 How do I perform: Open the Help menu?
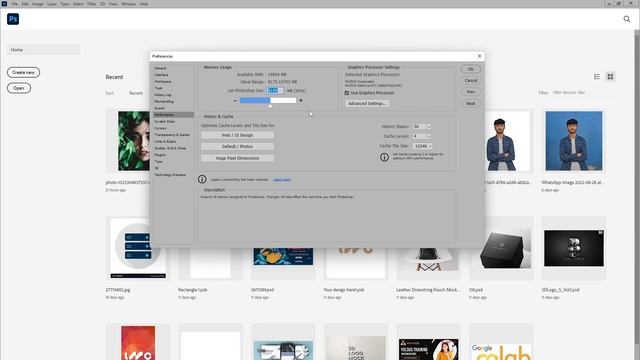point(144,4)
